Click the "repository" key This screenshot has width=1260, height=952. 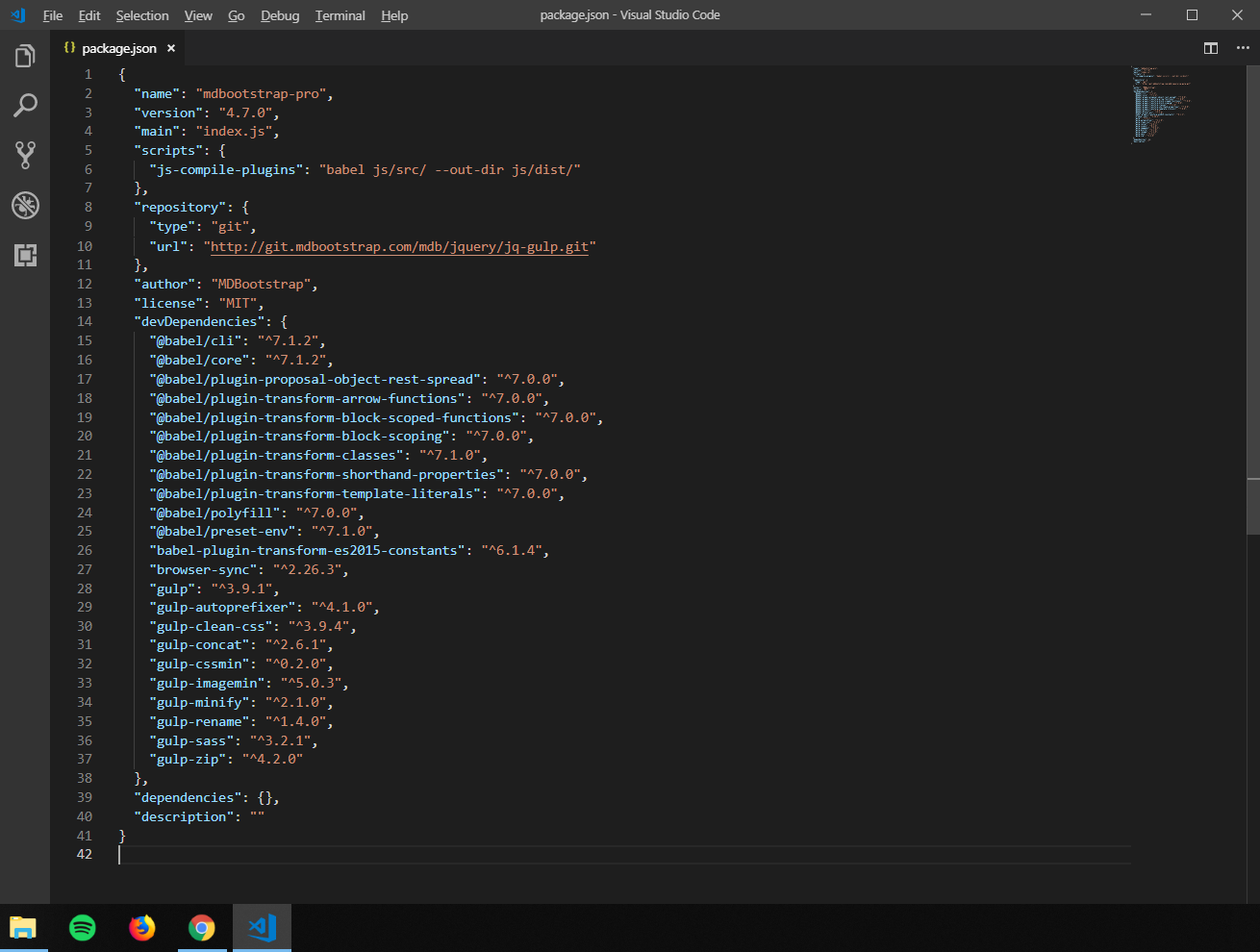(x=180, y=208)
